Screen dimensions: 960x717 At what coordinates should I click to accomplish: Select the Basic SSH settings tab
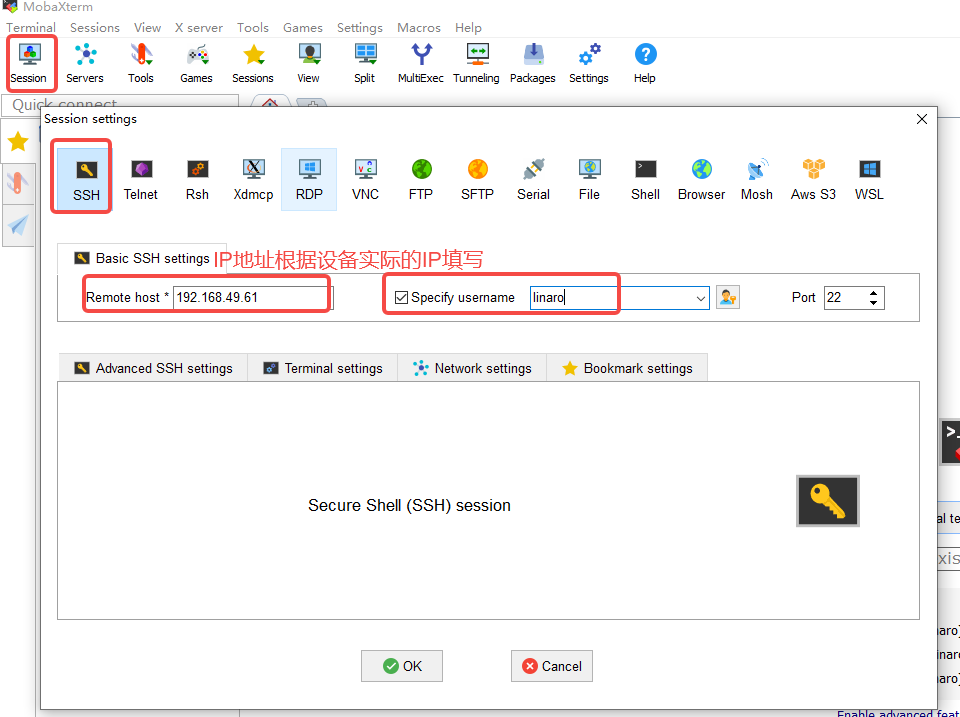141,258
